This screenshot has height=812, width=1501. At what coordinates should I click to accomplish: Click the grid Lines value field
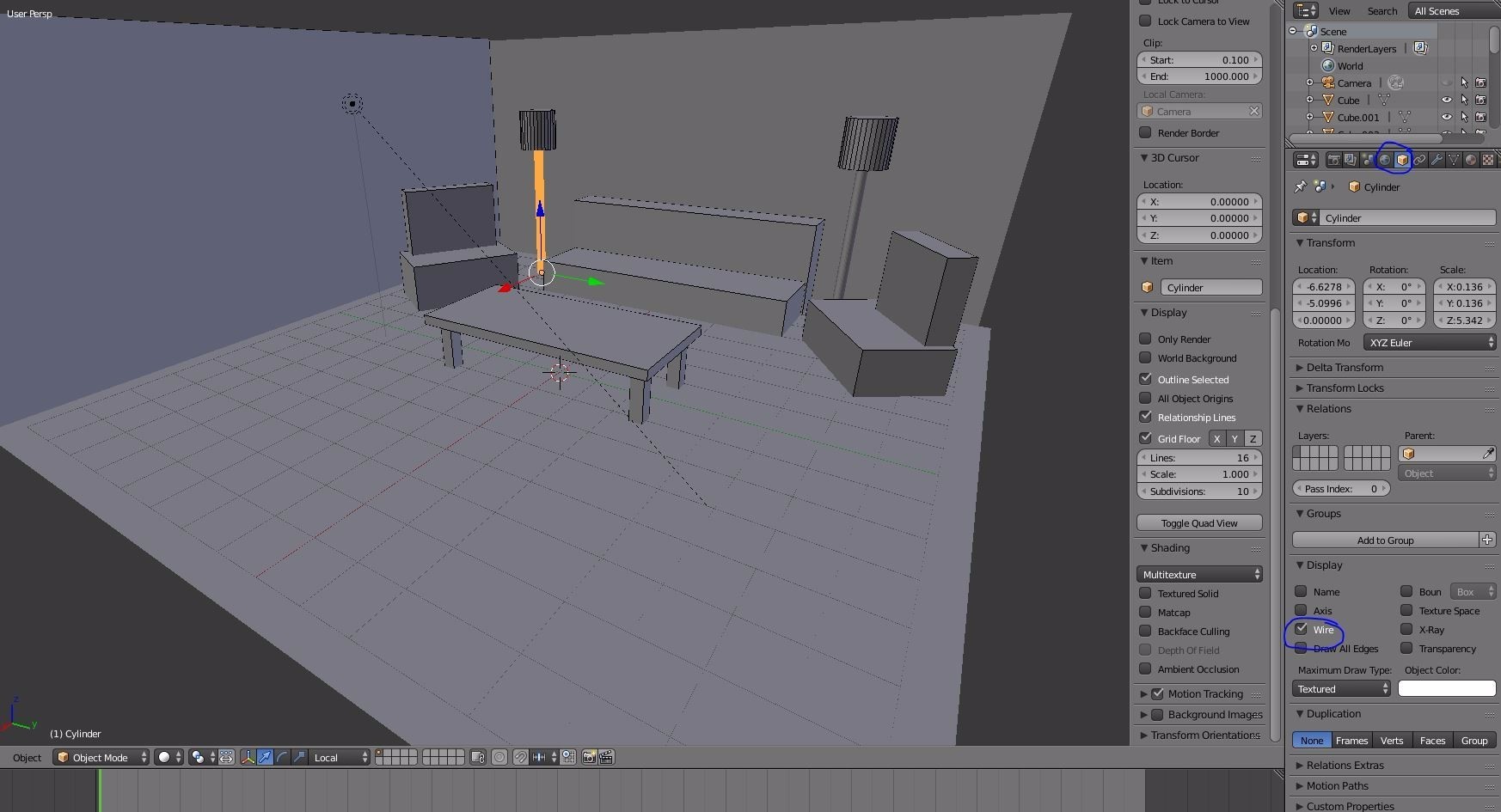point(1199,457)
